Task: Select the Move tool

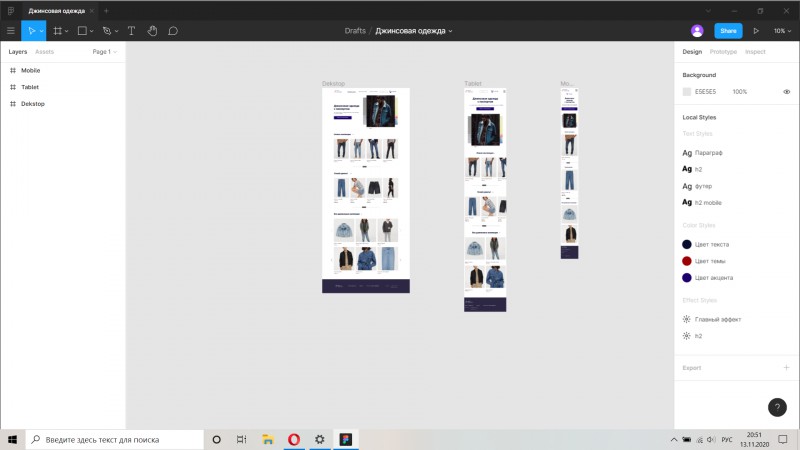Action: click(x=31, y=31)
